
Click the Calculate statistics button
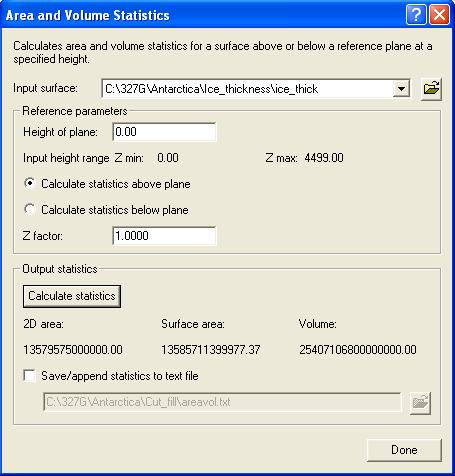click(72, 296)
